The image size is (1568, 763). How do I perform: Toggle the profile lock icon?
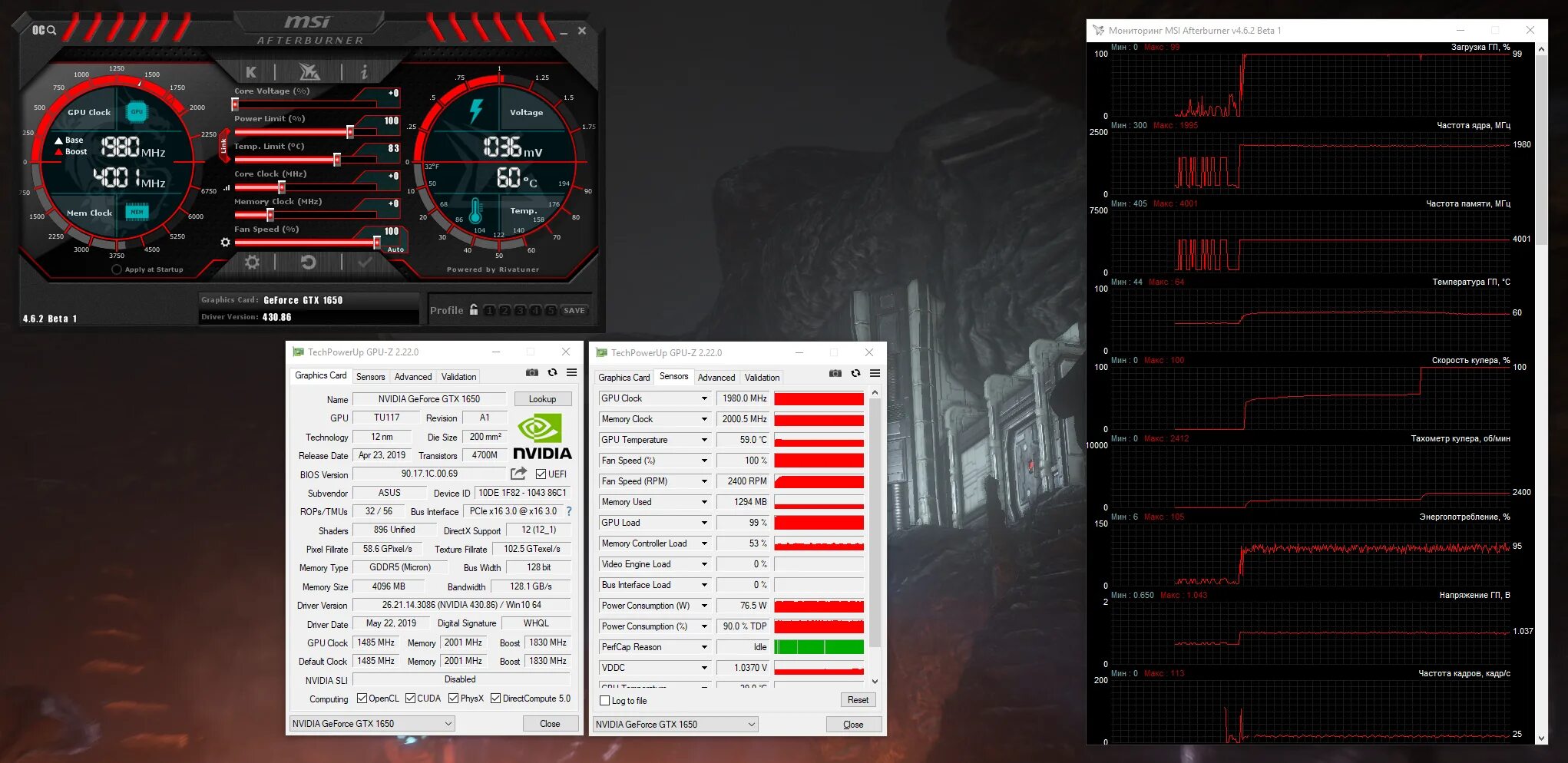point(474,310)
